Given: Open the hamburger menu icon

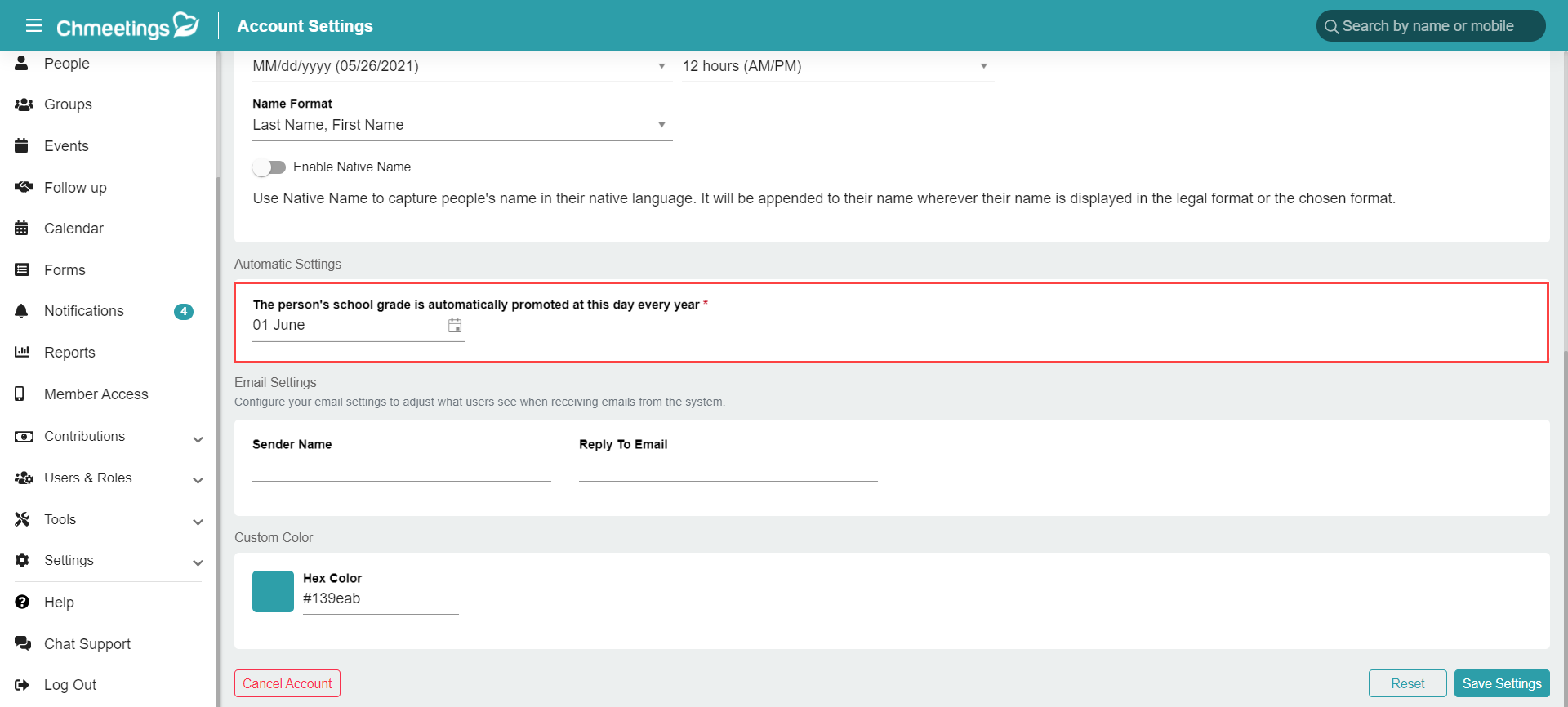Looking at the screenshot, I should (33, 25).
